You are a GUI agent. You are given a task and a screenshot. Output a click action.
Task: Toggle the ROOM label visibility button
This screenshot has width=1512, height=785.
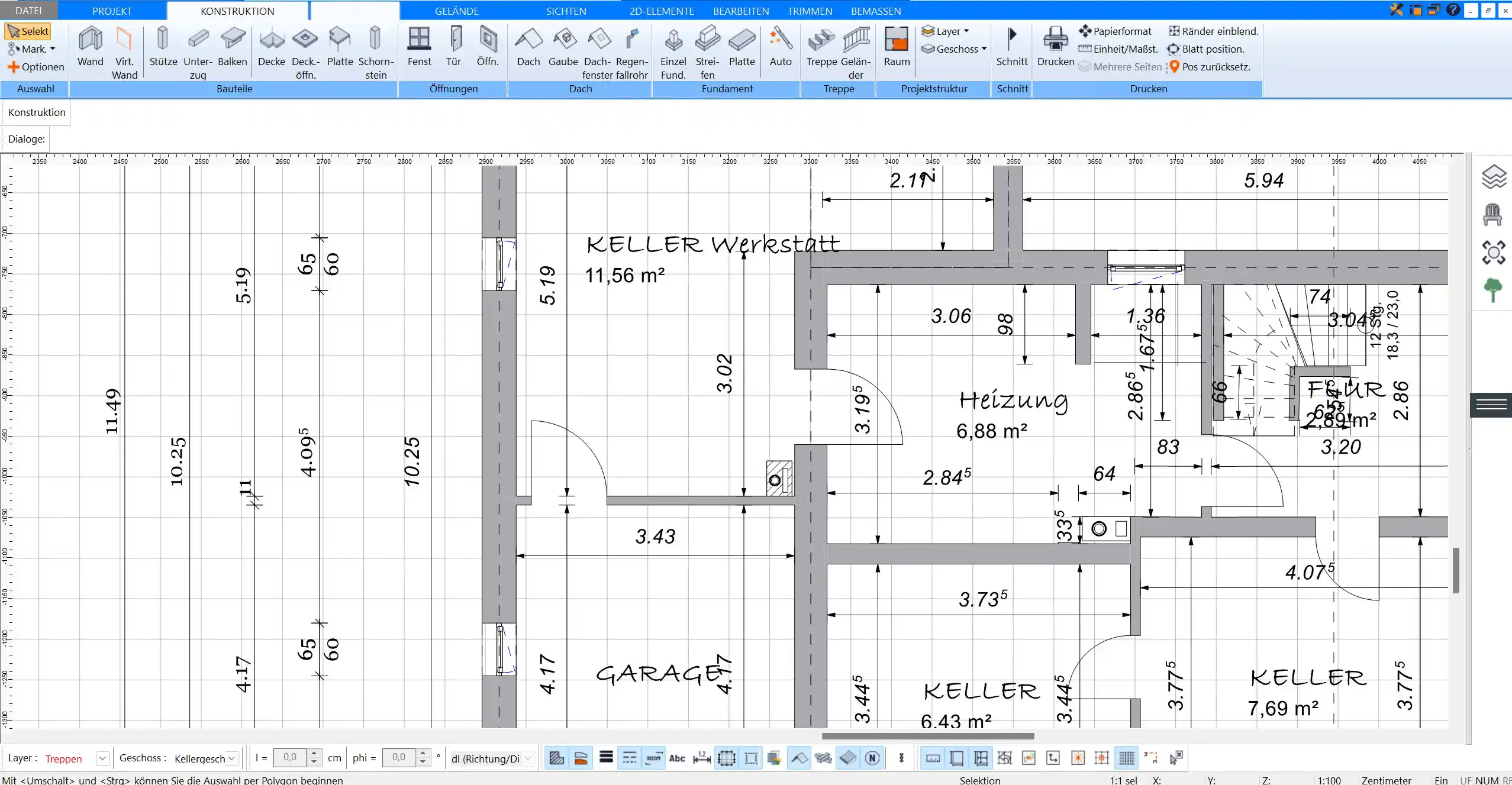click(x=653, y=758)
